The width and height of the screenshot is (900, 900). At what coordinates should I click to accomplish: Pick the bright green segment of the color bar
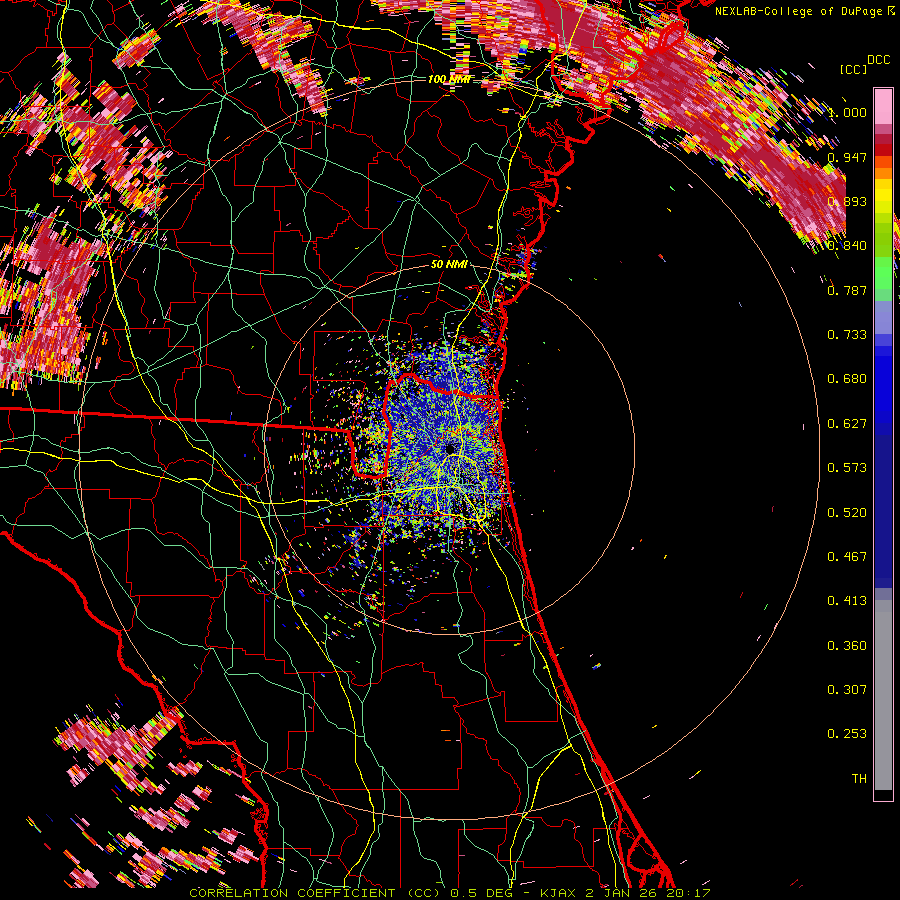pyautogui.click(x=883, y=272)
